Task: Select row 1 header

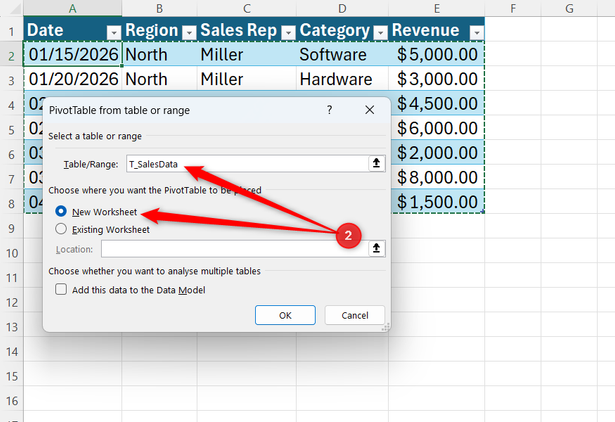Action: click(11, 31)
